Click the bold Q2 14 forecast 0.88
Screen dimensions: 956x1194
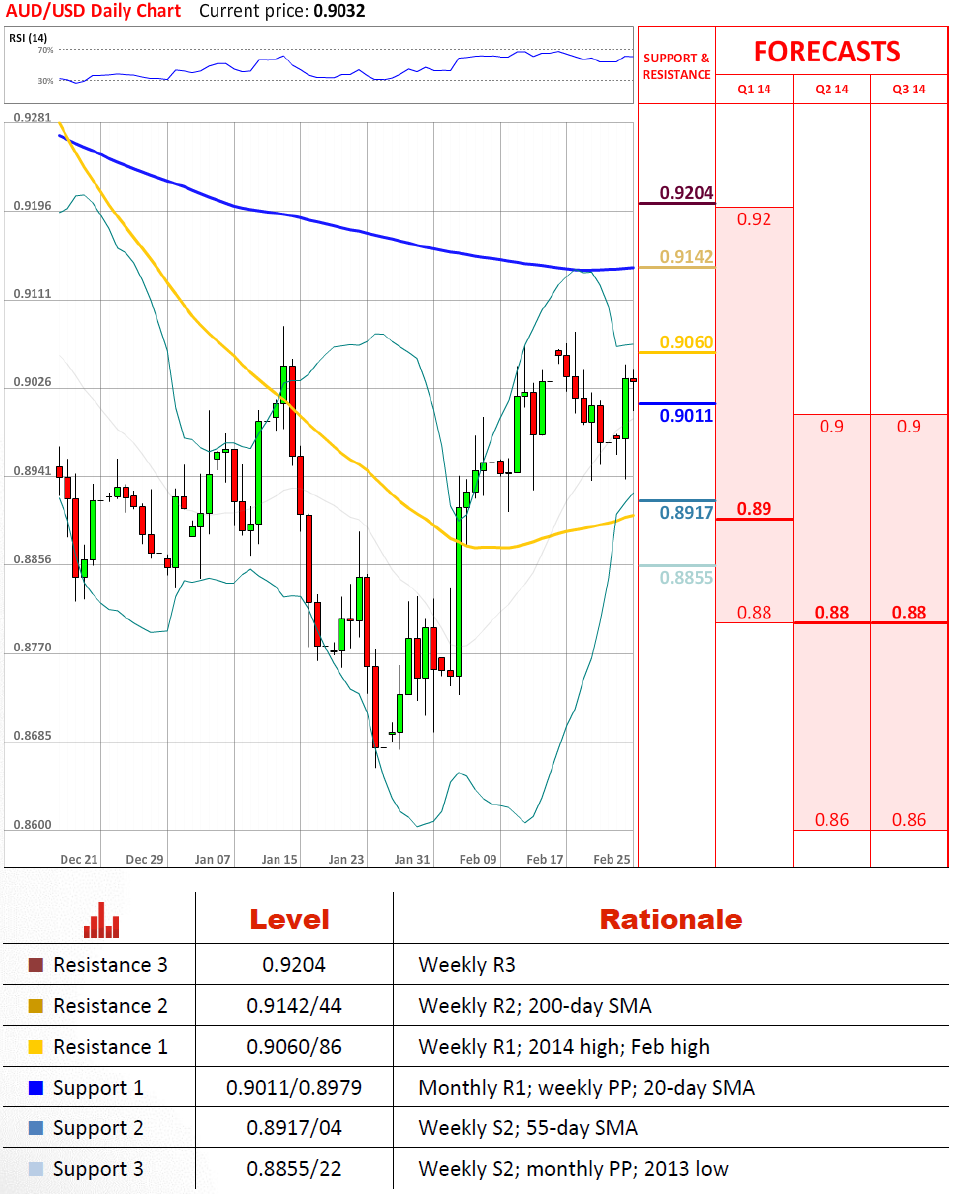[832, 613]
